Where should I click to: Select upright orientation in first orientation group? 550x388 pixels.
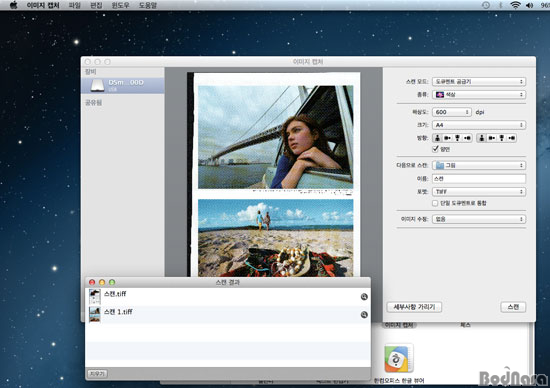coord(437,138)
